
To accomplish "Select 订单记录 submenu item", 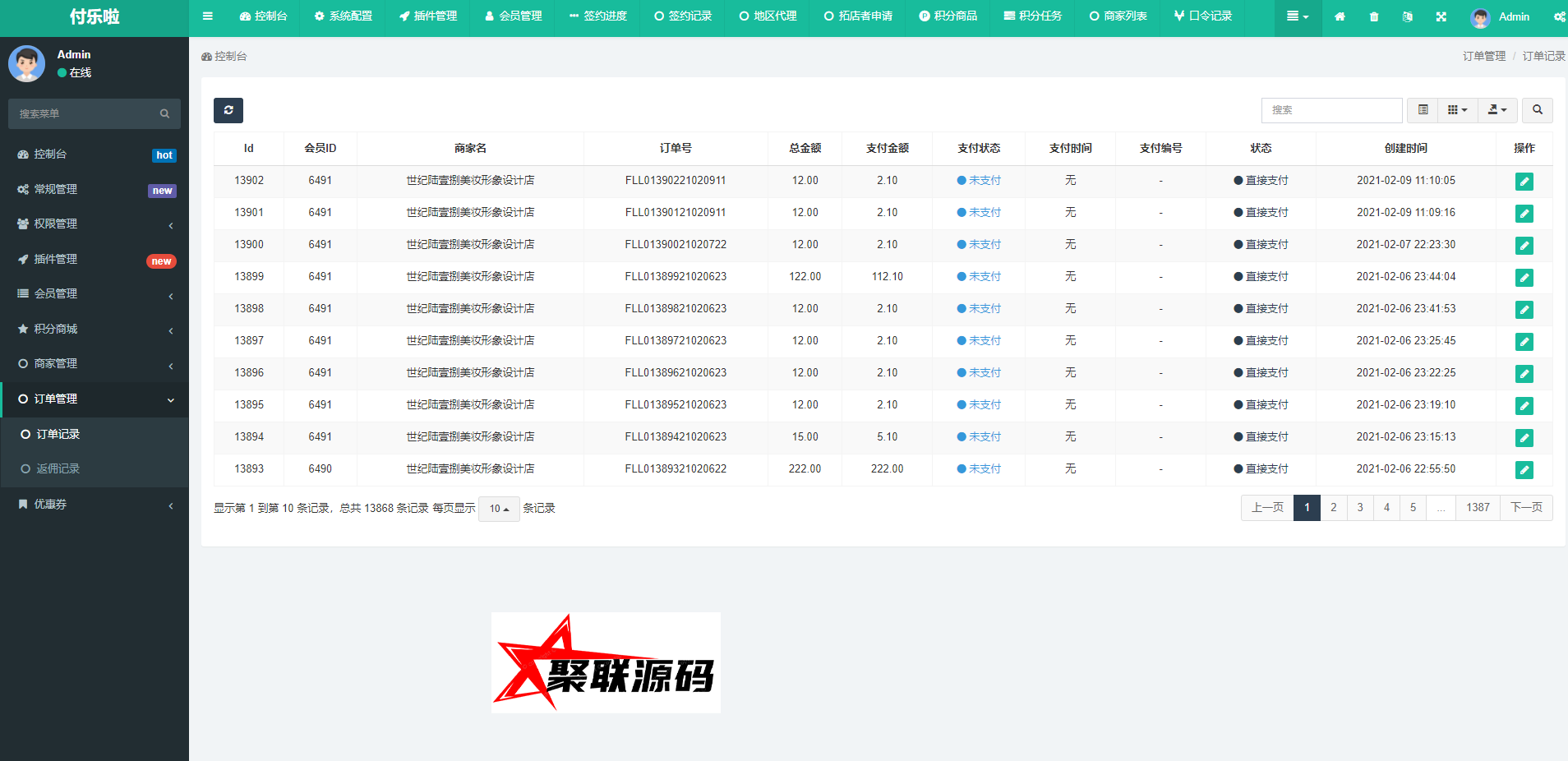I will pos(95,435).
